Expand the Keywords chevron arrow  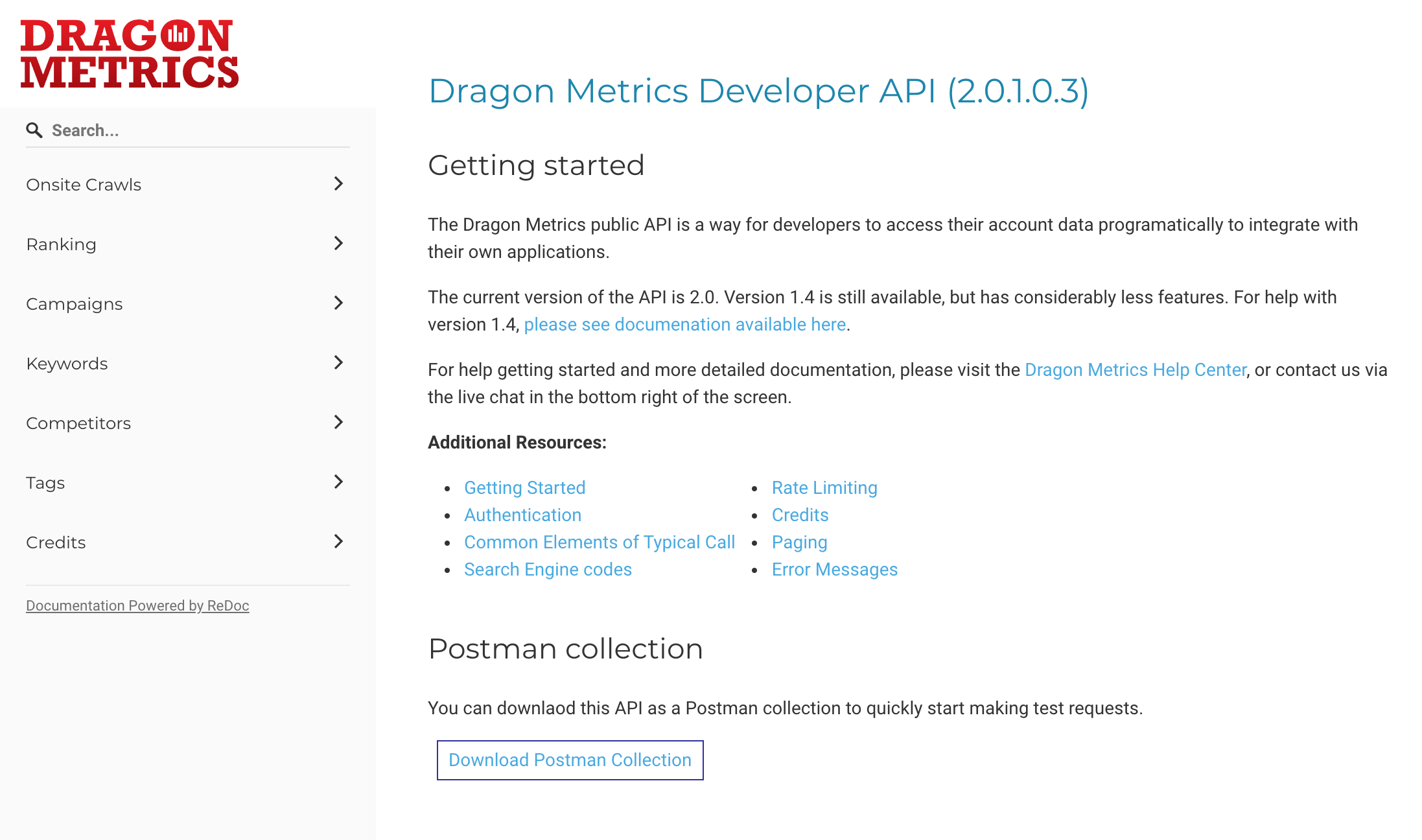(338, 363)
